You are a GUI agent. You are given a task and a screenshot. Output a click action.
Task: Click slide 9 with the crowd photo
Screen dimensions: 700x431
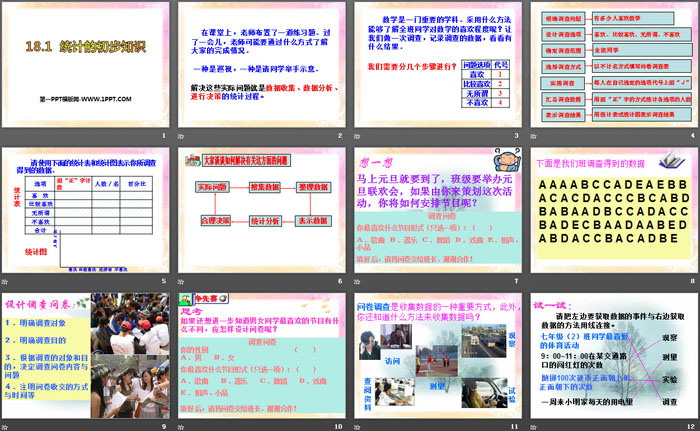[86, 355]
